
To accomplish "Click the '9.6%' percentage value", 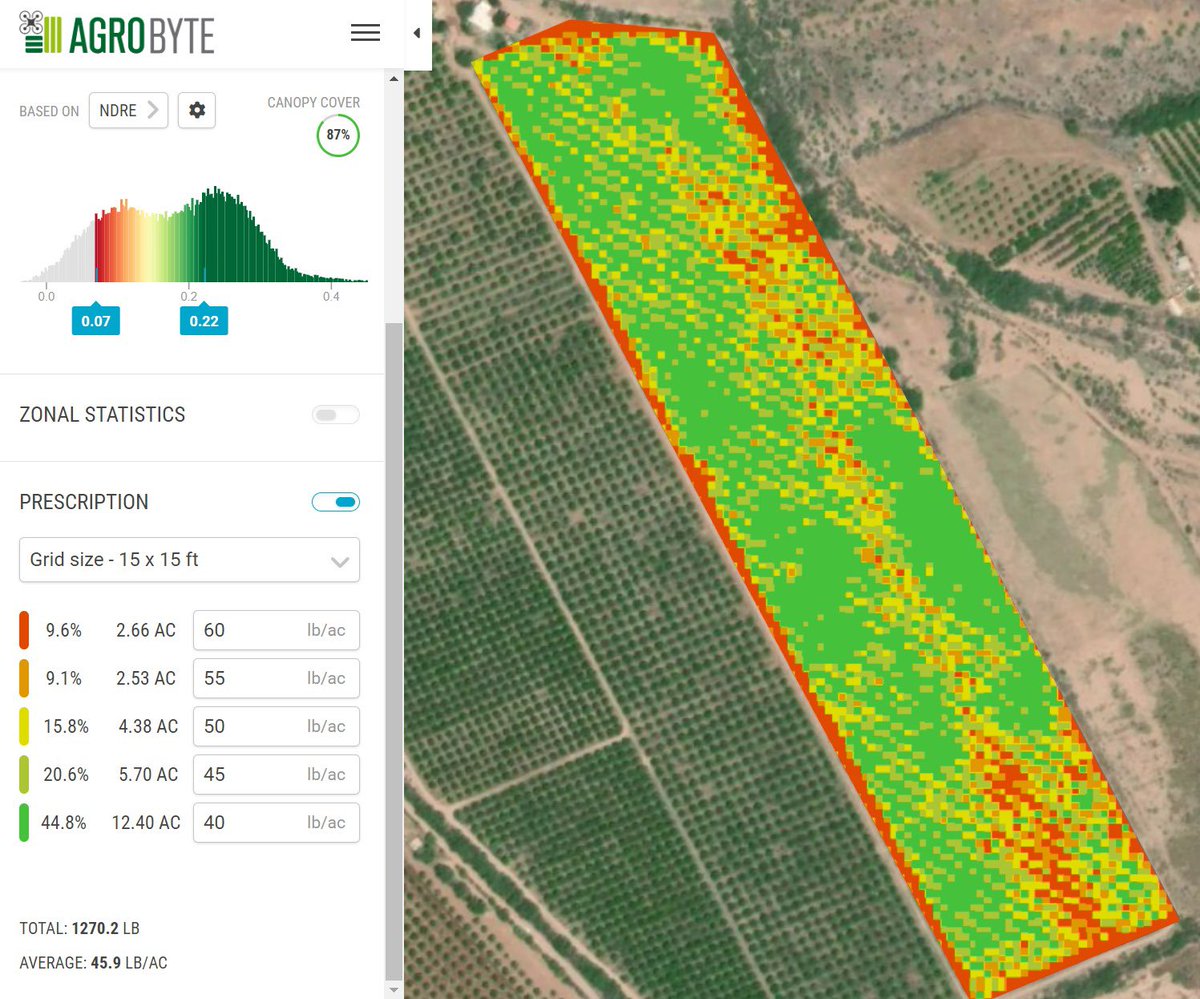I will (64, 630).
